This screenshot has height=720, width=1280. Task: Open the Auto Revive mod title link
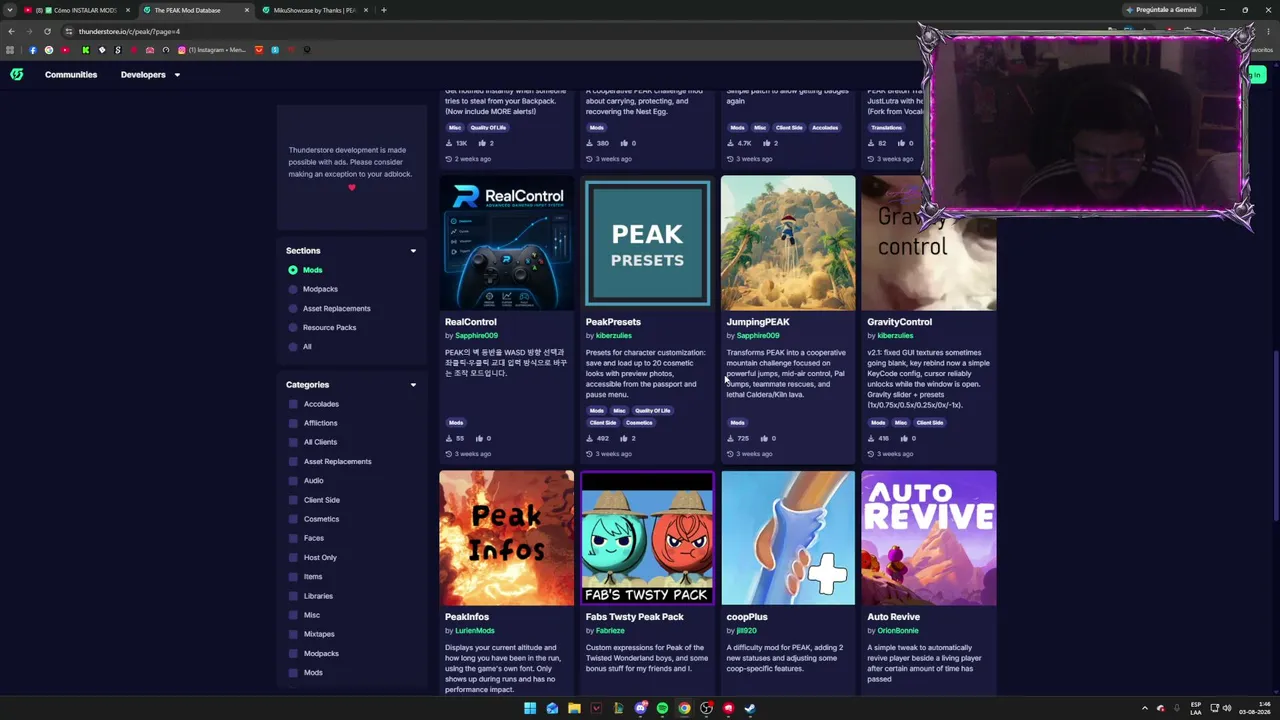(x=893, y=617)
